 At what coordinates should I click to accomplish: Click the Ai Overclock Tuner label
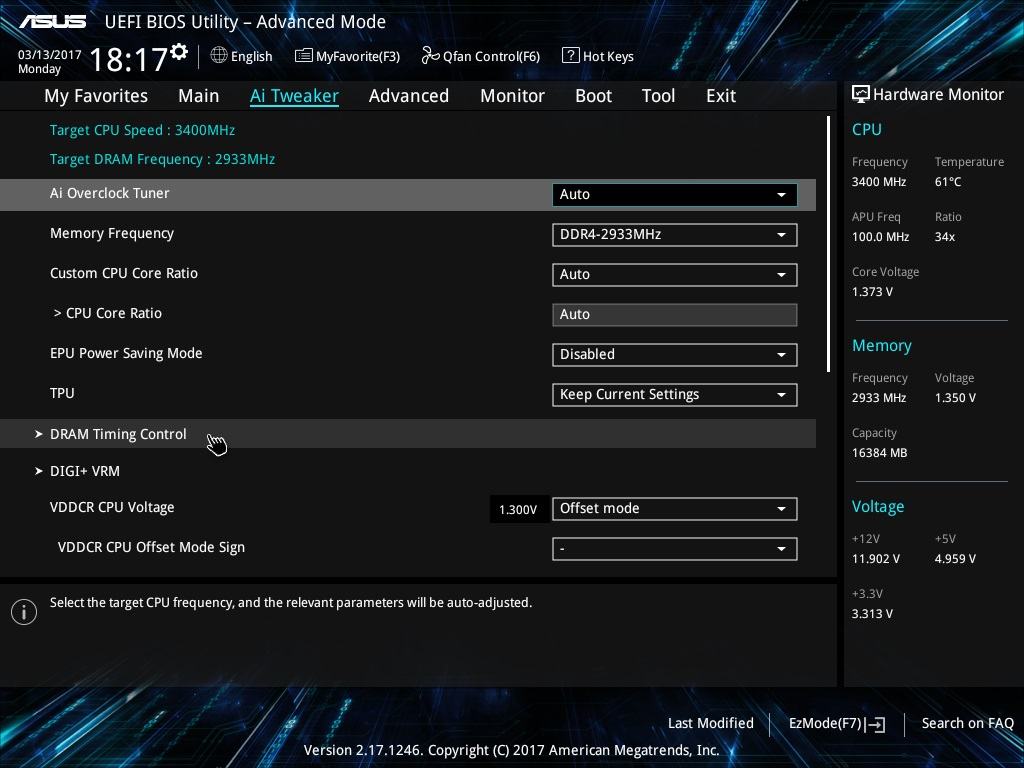110,193
